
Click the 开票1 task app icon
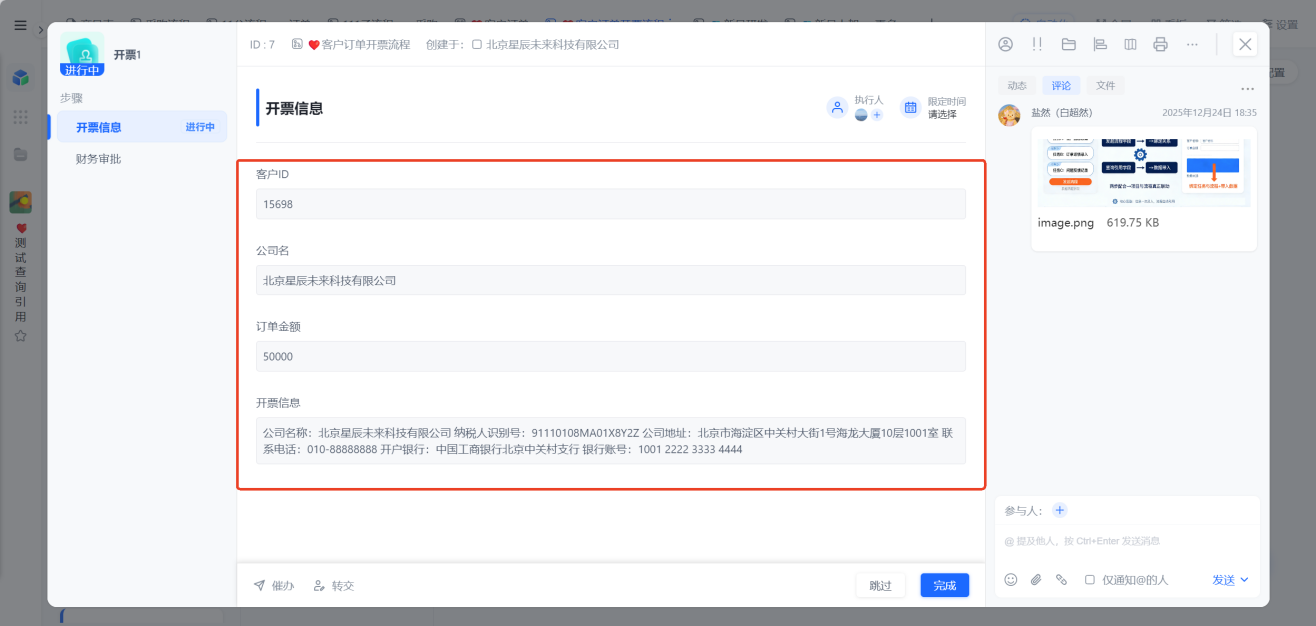82,54
